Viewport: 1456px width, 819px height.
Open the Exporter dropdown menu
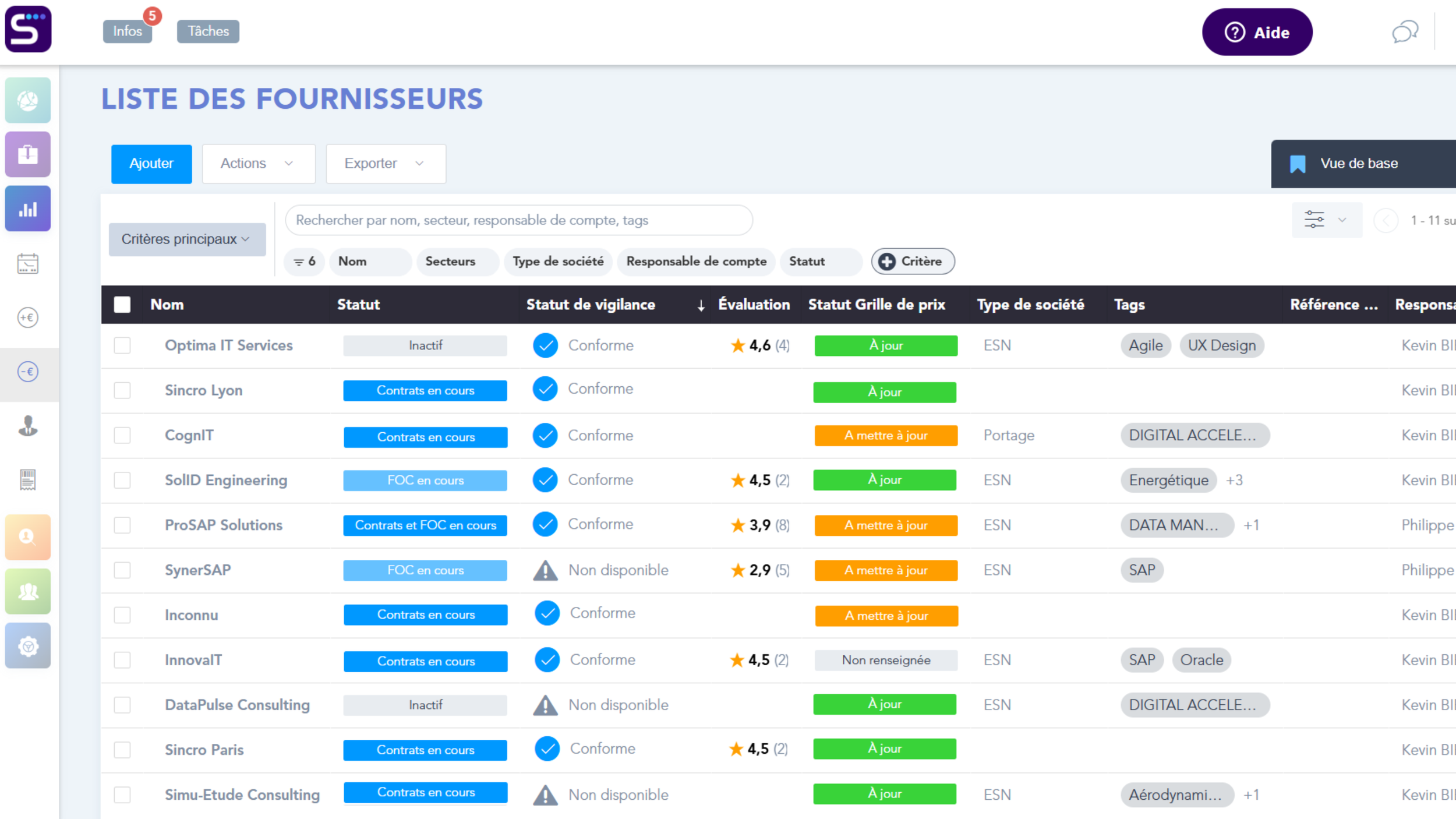pyautogui.click(x=385, y=164)
